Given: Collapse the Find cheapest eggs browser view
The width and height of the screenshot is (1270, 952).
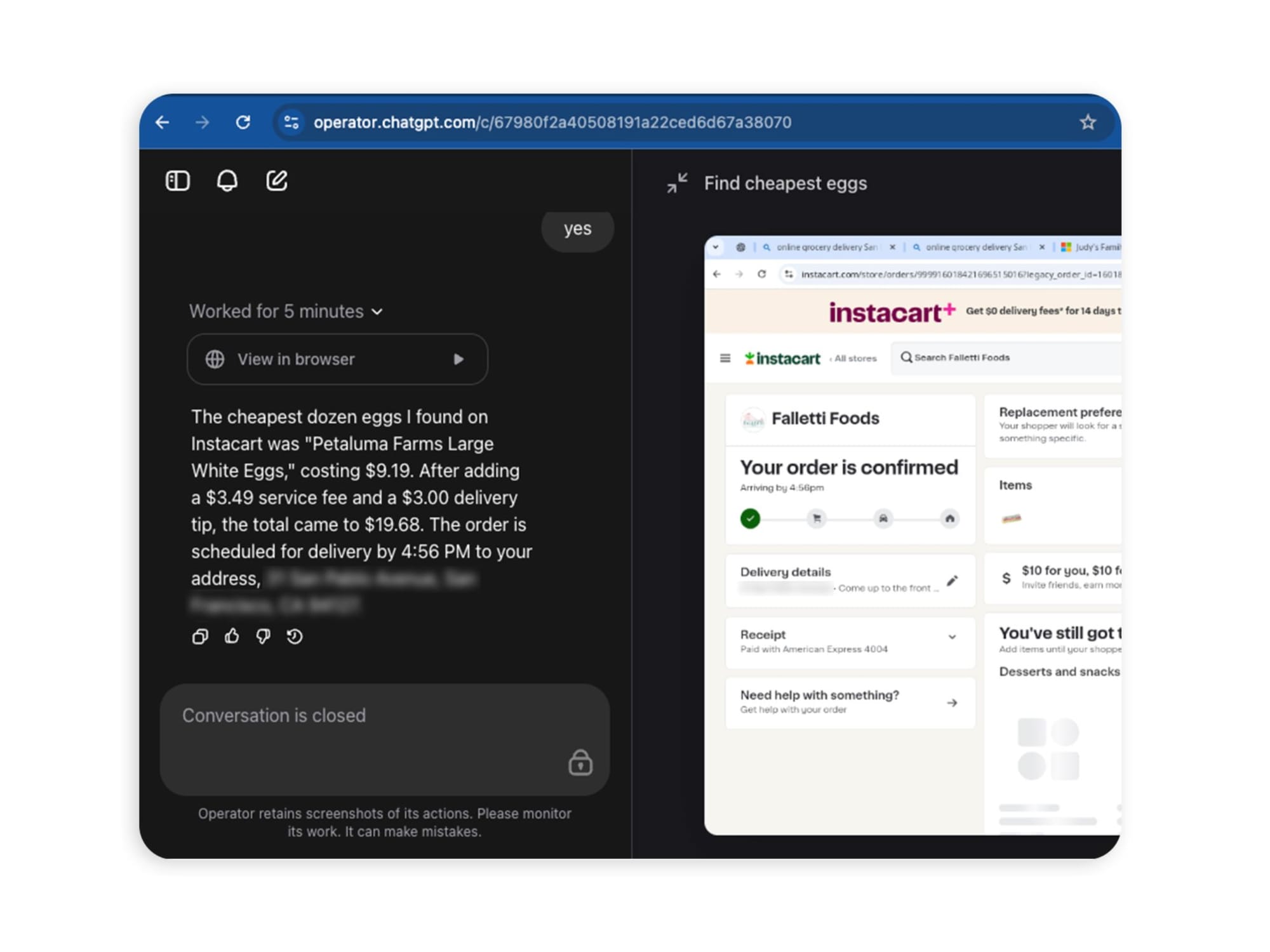Looking at the screenshot, I should [x=677, y=183].
